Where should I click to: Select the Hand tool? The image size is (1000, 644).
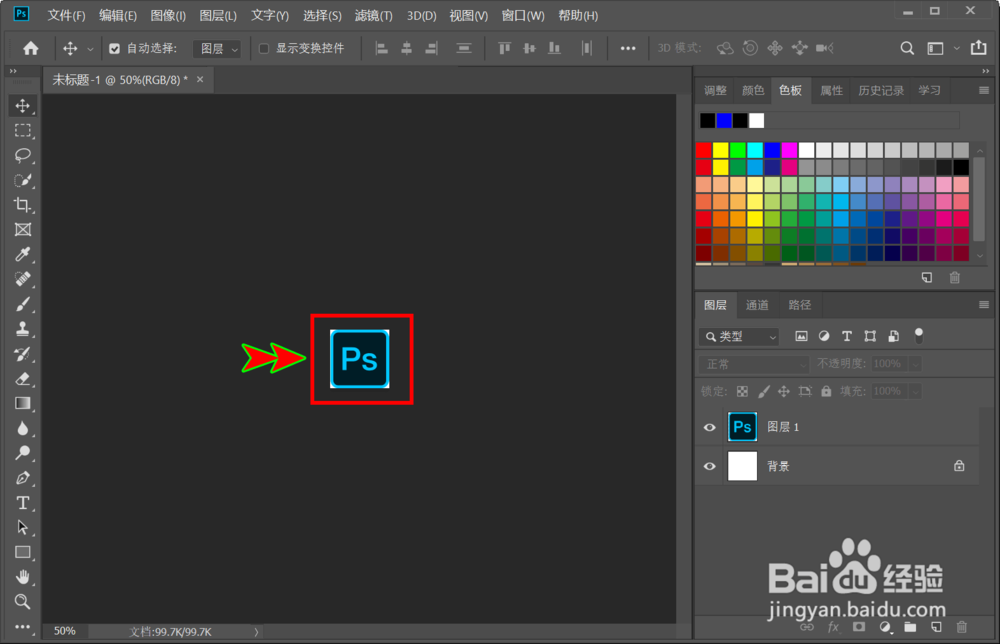click(x=23, y=577)
